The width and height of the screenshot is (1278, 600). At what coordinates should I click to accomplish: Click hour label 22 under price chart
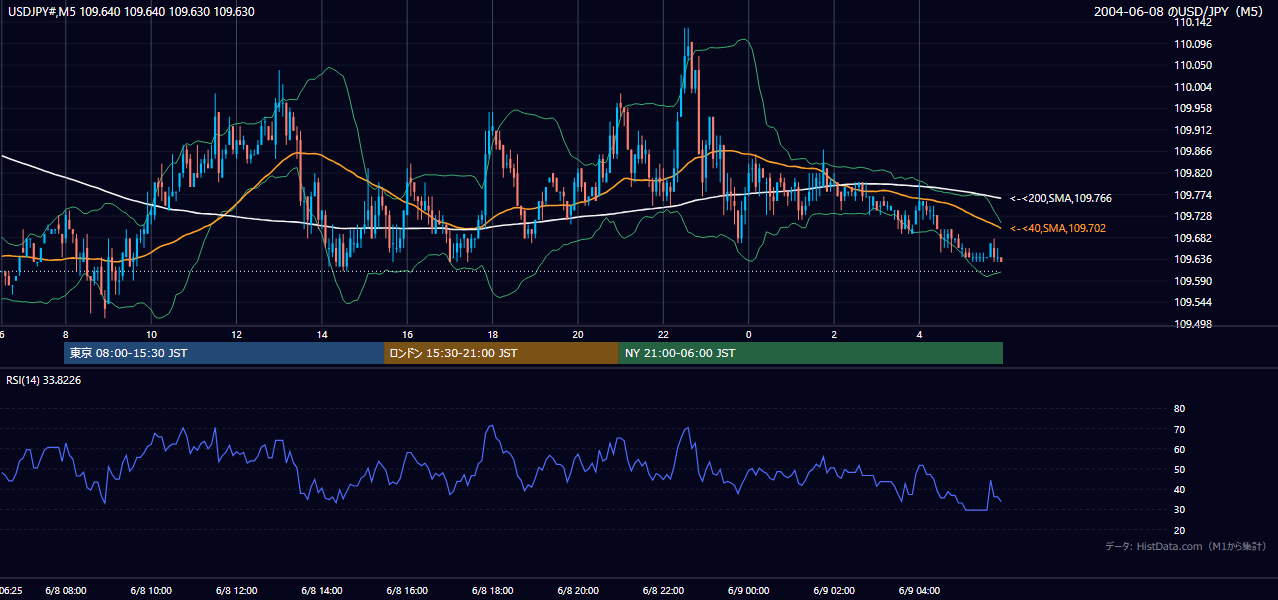(x=663, y=334)
